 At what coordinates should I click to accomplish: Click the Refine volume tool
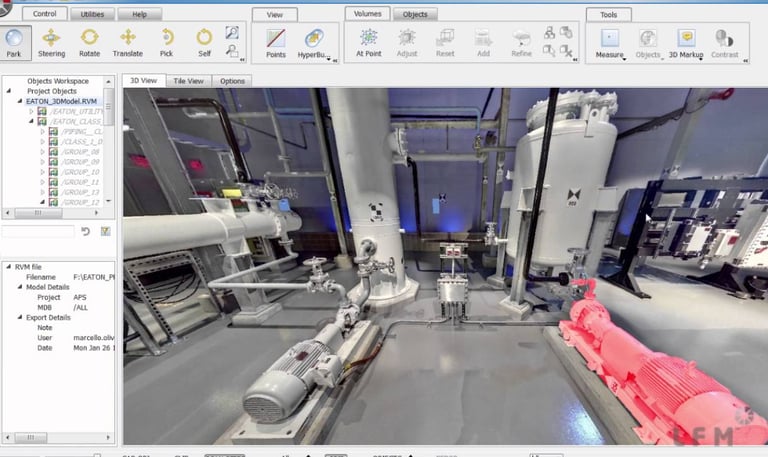coord(521,43)
